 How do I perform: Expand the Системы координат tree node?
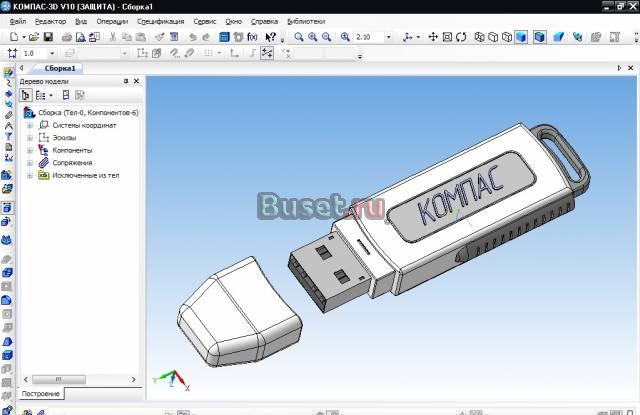point(30,126)
